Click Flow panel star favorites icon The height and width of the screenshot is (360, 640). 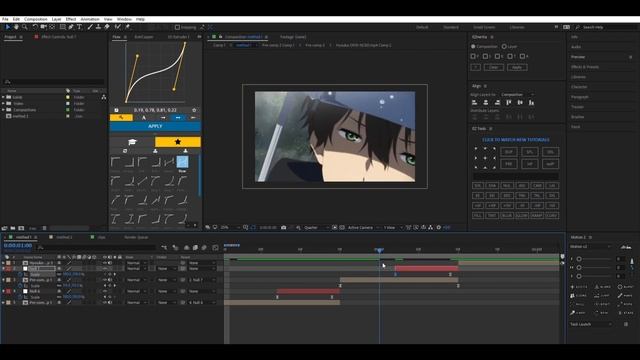pos(178,142)
